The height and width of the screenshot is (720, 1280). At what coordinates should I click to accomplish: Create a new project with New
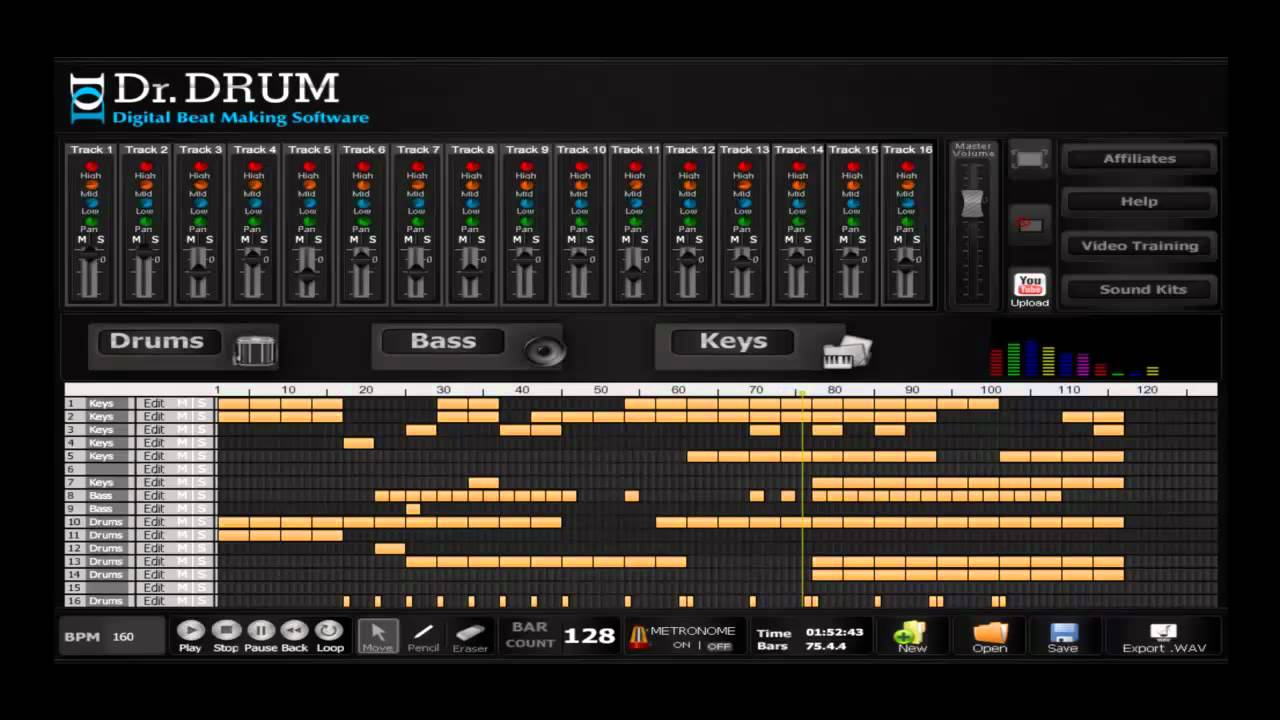point(912,636)
